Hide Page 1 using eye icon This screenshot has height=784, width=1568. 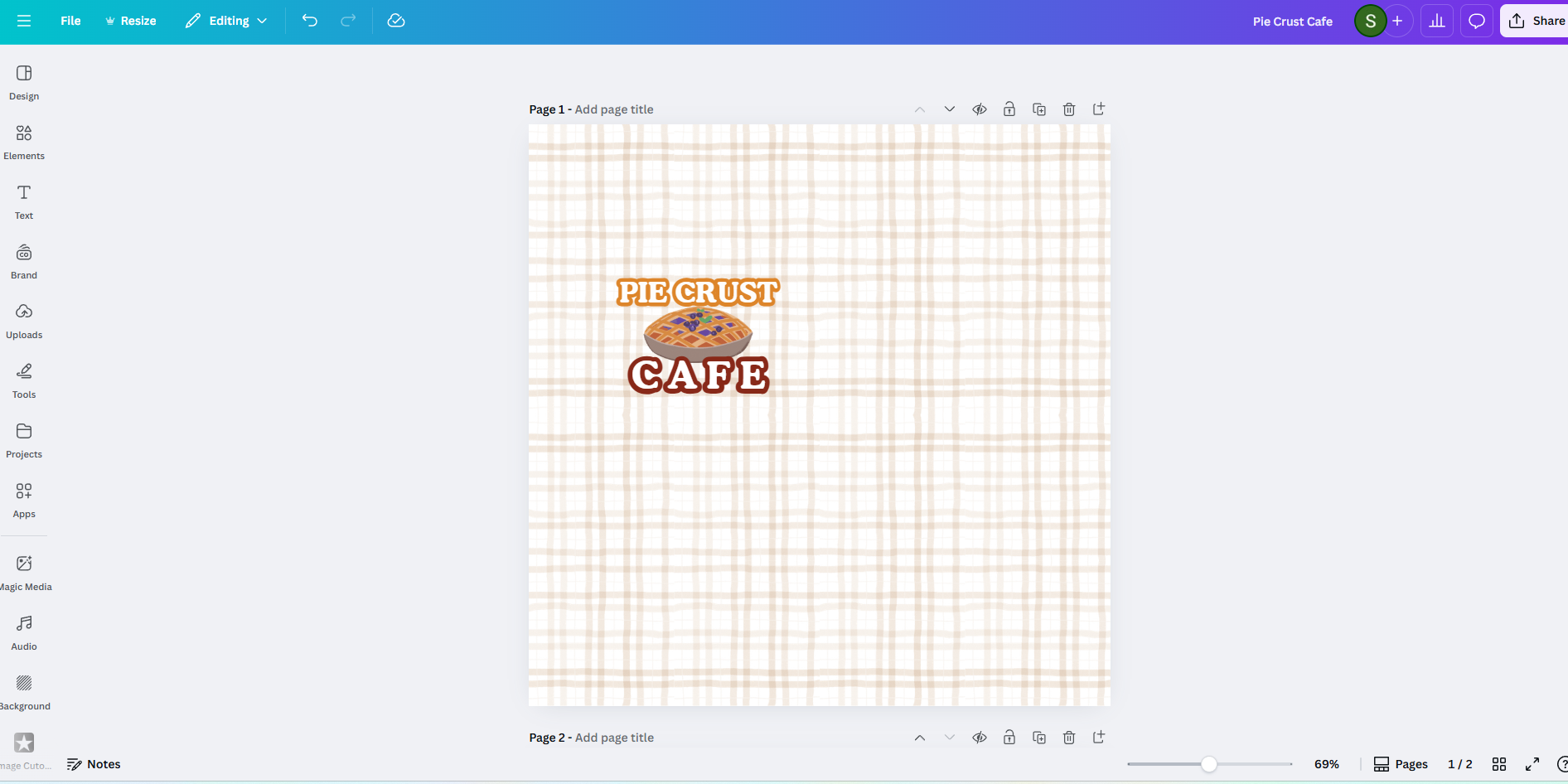click(x=980, y=109)
